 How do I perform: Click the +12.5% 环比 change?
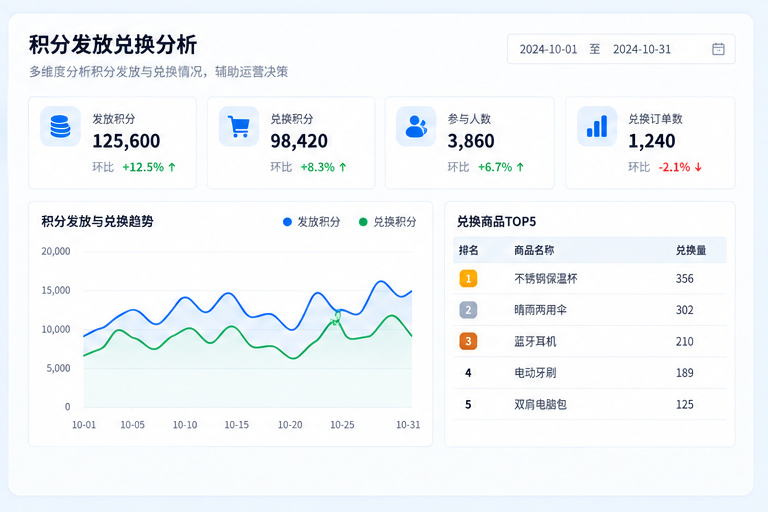tap(143, 167)
